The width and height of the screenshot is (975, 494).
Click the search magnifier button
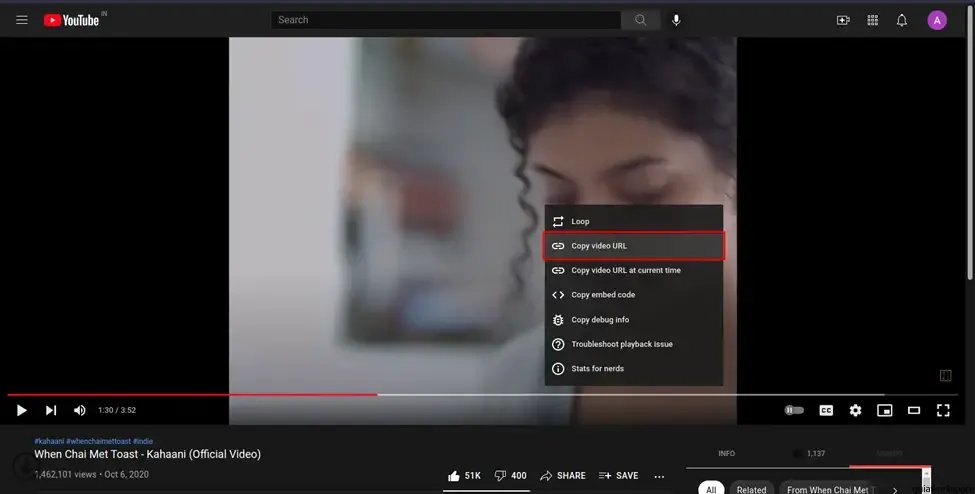coord(640,20)
